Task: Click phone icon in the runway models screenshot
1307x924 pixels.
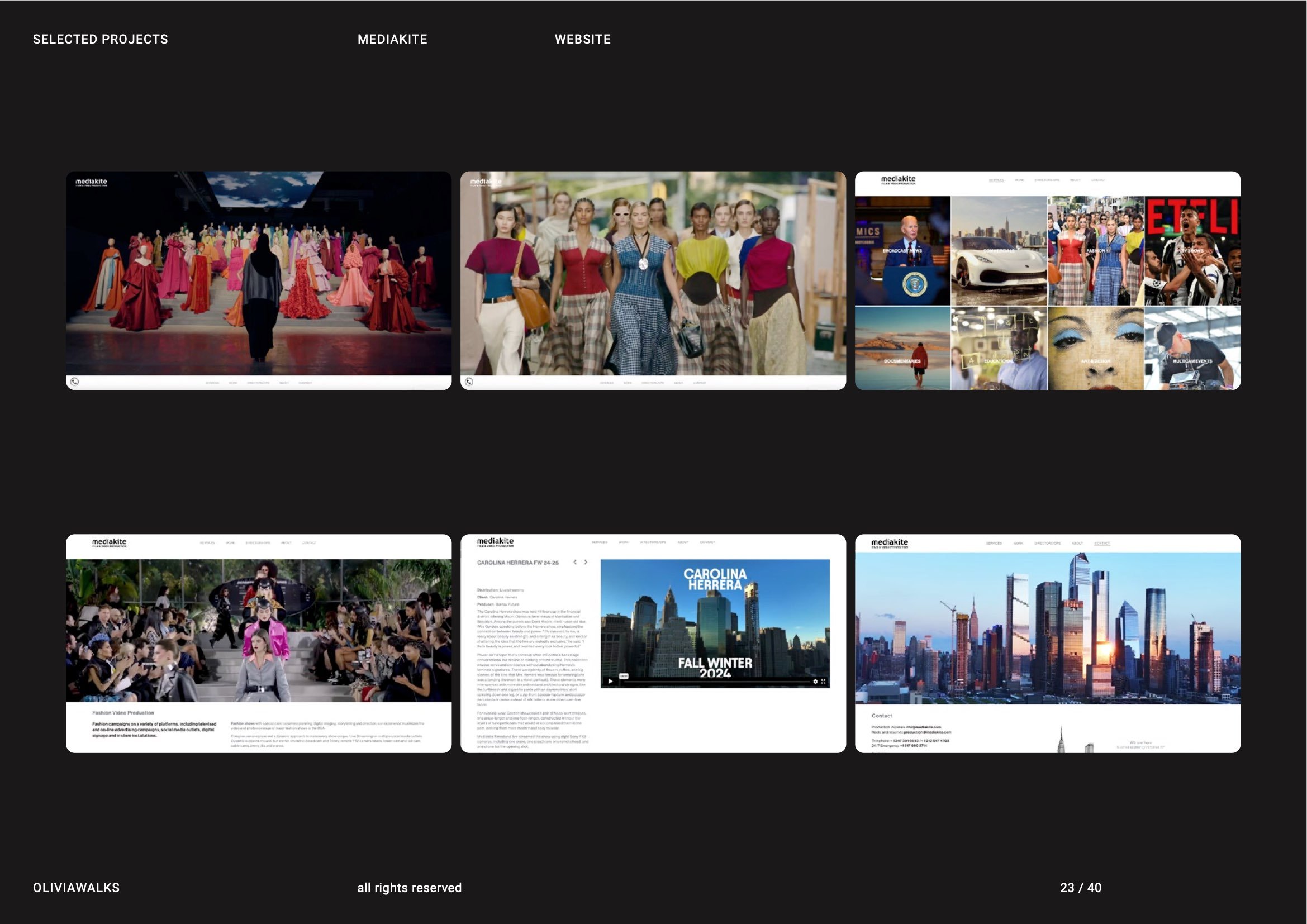Action: pos(469,382)
